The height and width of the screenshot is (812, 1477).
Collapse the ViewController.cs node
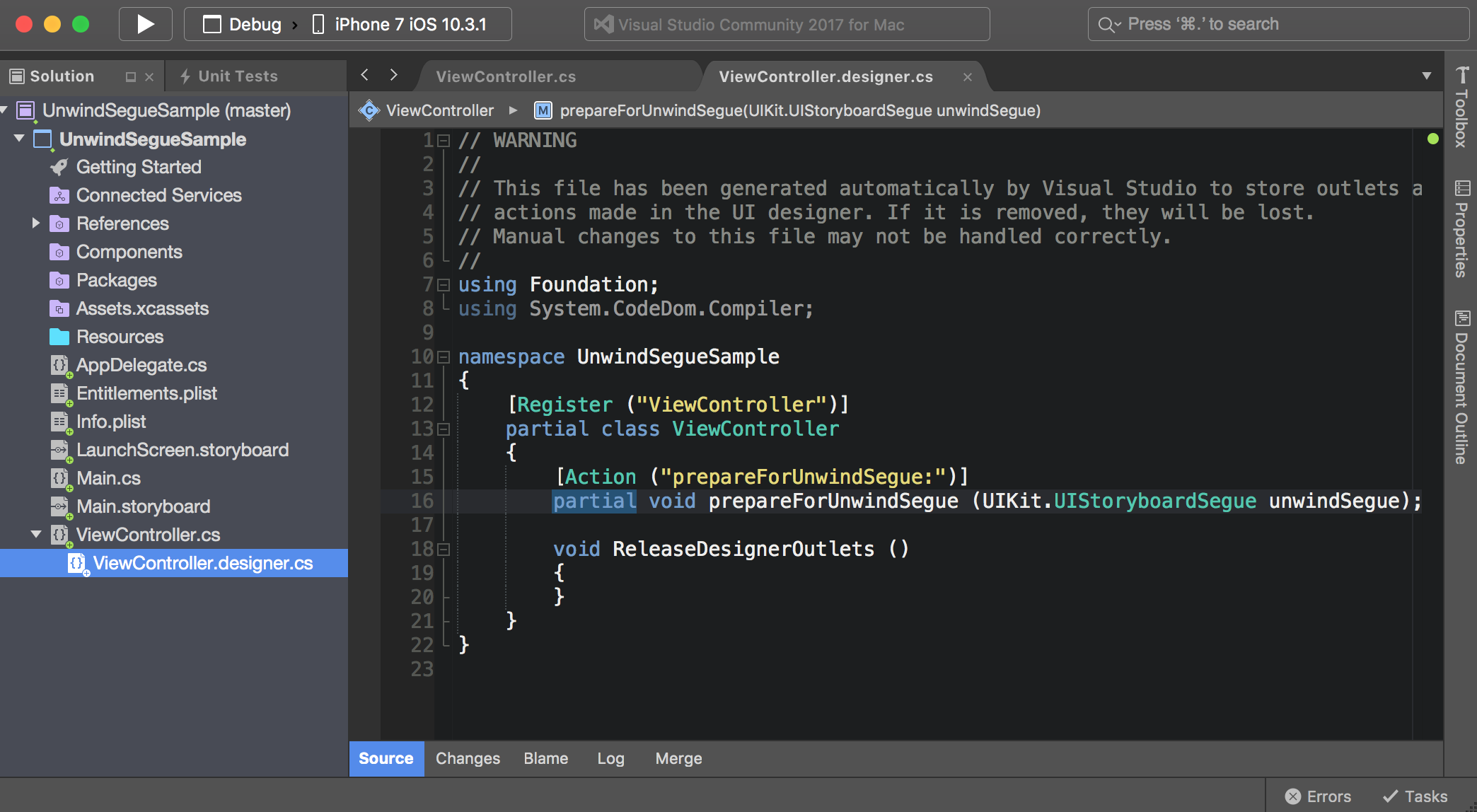[36, 534]
